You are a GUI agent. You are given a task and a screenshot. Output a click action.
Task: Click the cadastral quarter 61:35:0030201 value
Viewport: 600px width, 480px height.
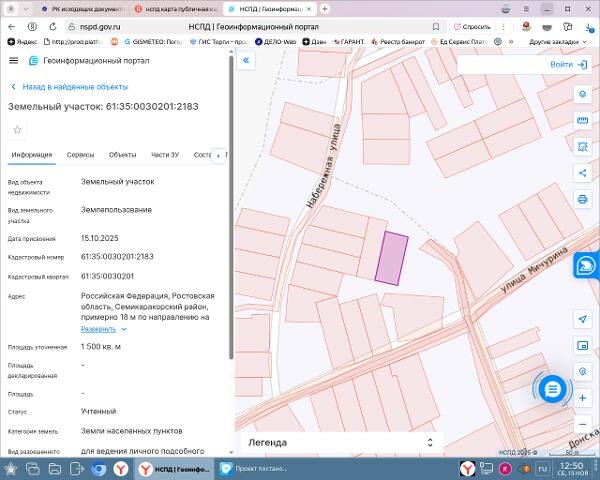pos(107,276)
